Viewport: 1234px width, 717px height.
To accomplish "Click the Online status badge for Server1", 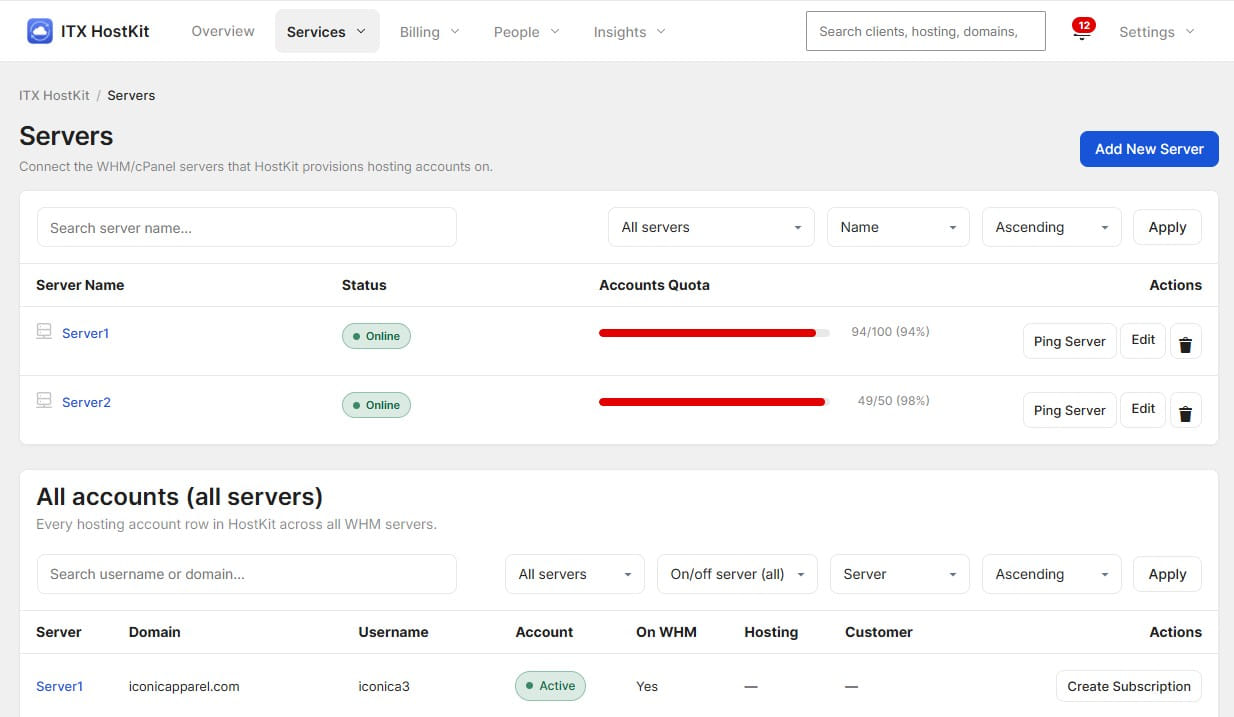I will (x=376, y=336).
